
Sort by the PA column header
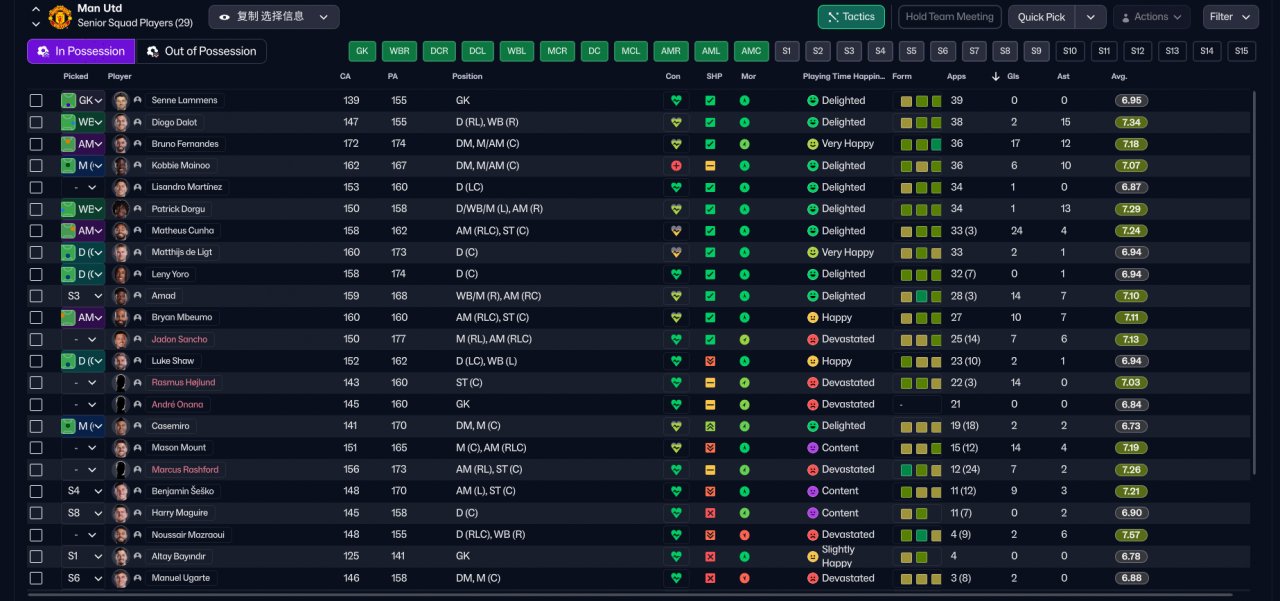pos(393,77)
